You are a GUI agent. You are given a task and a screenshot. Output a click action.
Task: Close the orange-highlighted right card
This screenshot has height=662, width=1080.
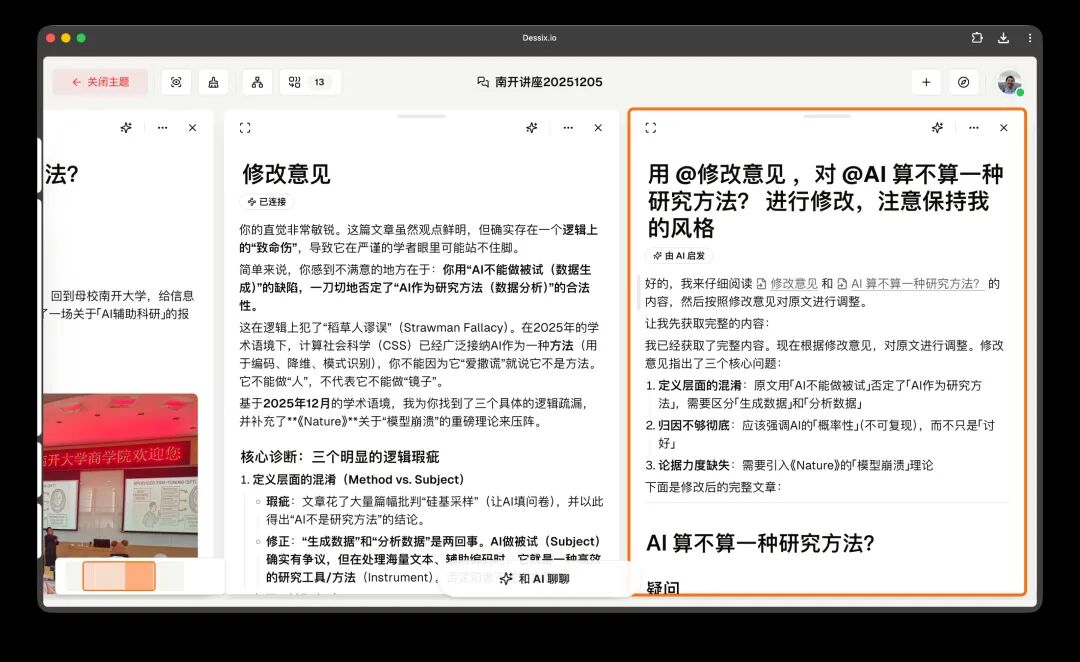point(1004,127)
